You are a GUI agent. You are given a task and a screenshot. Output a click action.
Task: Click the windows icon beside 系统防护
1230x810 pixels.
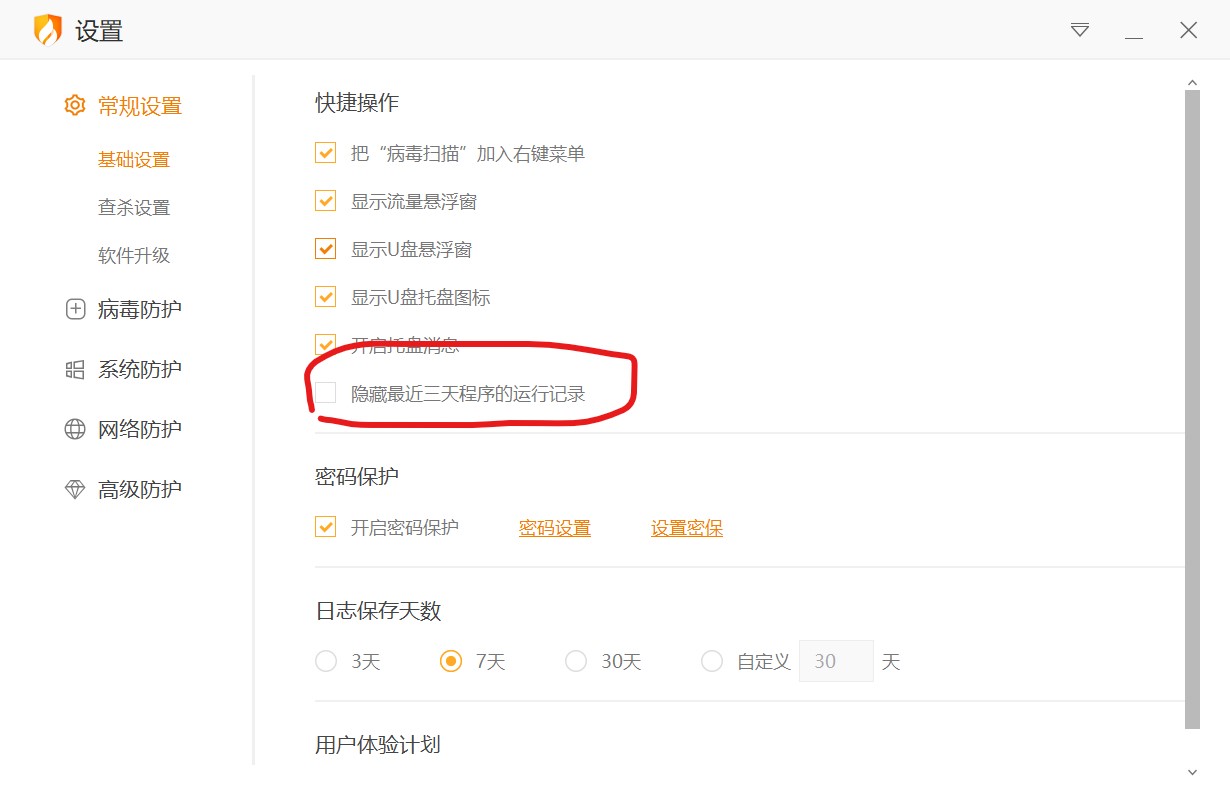point(75,370)
